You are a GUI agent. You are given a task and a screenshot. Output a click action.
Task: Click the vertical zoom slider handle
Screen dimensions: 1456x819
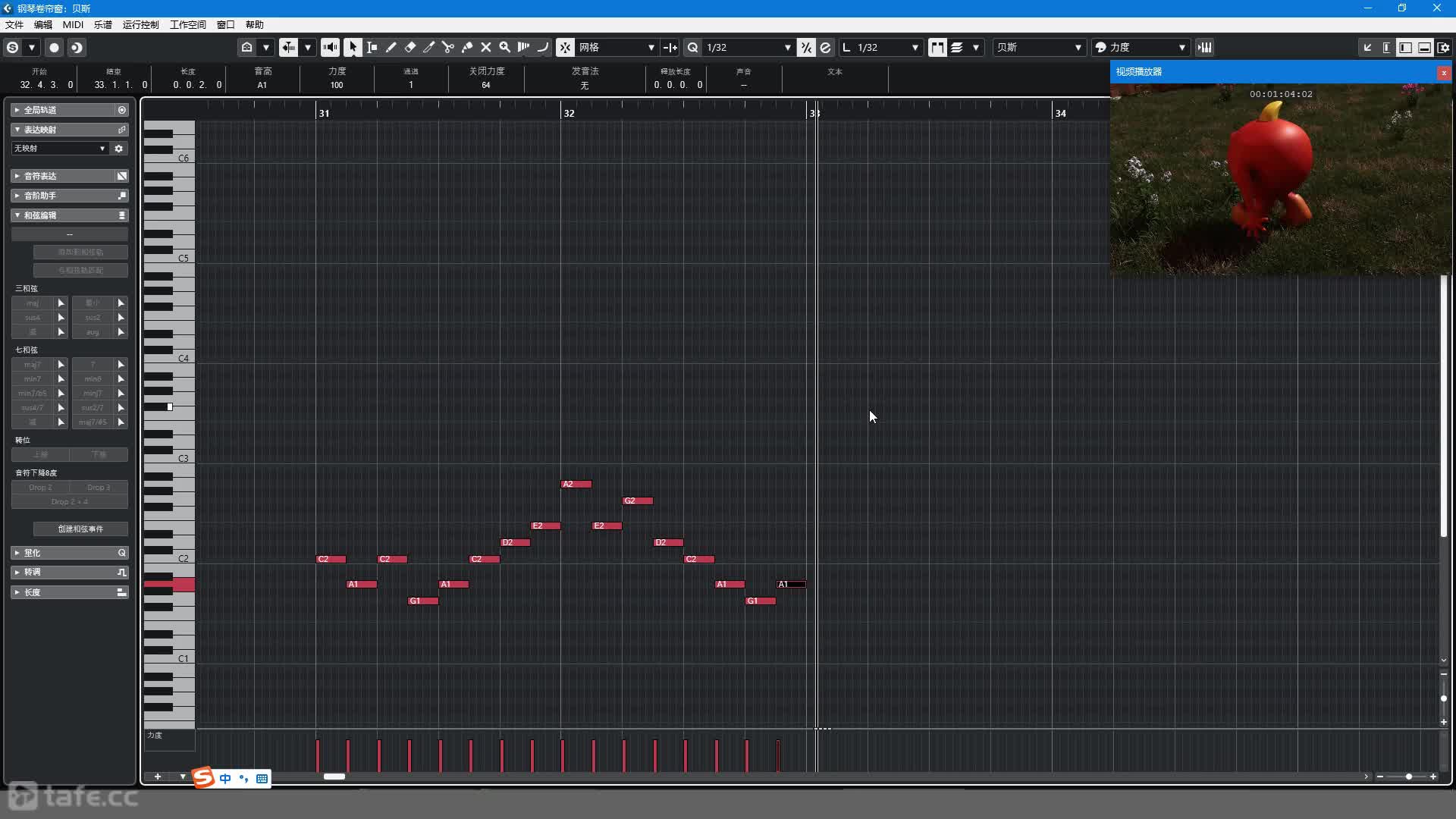point(1444,698)
